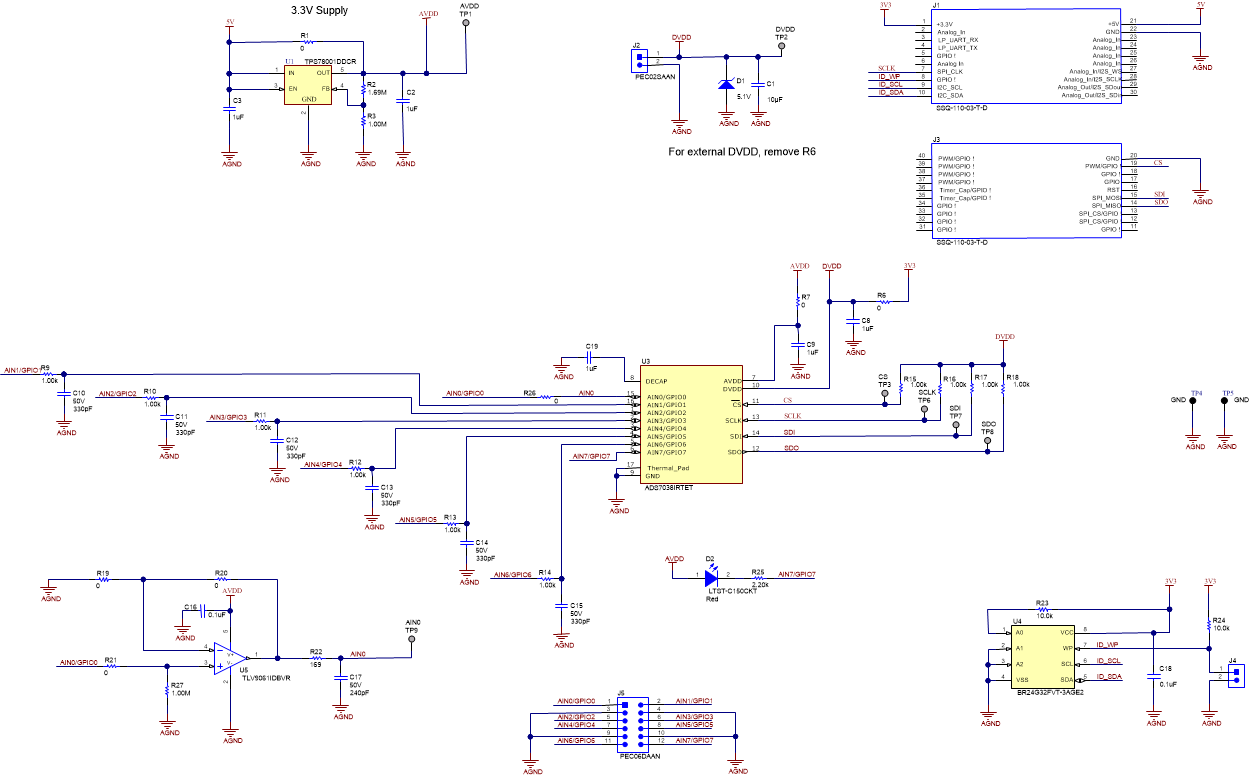Select the 5.1V zener diode D1 symbol
The image size is (1249, 776).
click(x=728, y=85)
